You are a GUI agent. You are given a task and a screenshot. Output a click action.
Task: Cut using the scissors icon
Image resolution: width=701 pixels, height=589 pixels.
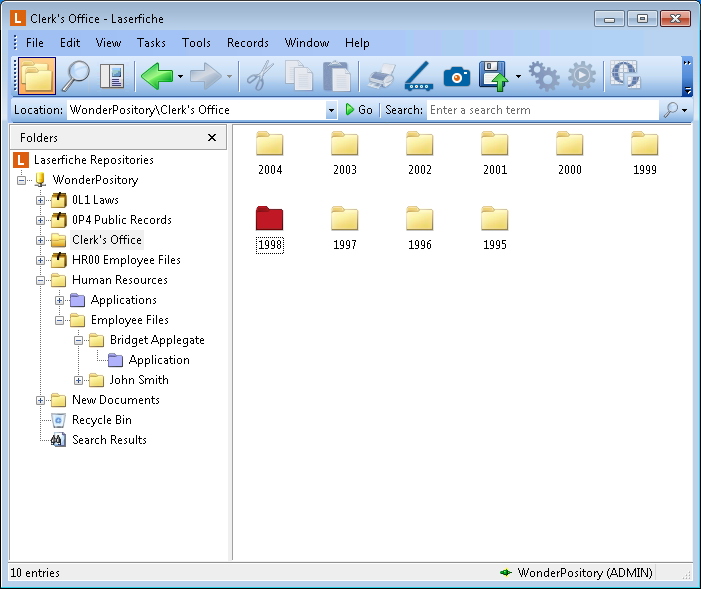[261, 76]
